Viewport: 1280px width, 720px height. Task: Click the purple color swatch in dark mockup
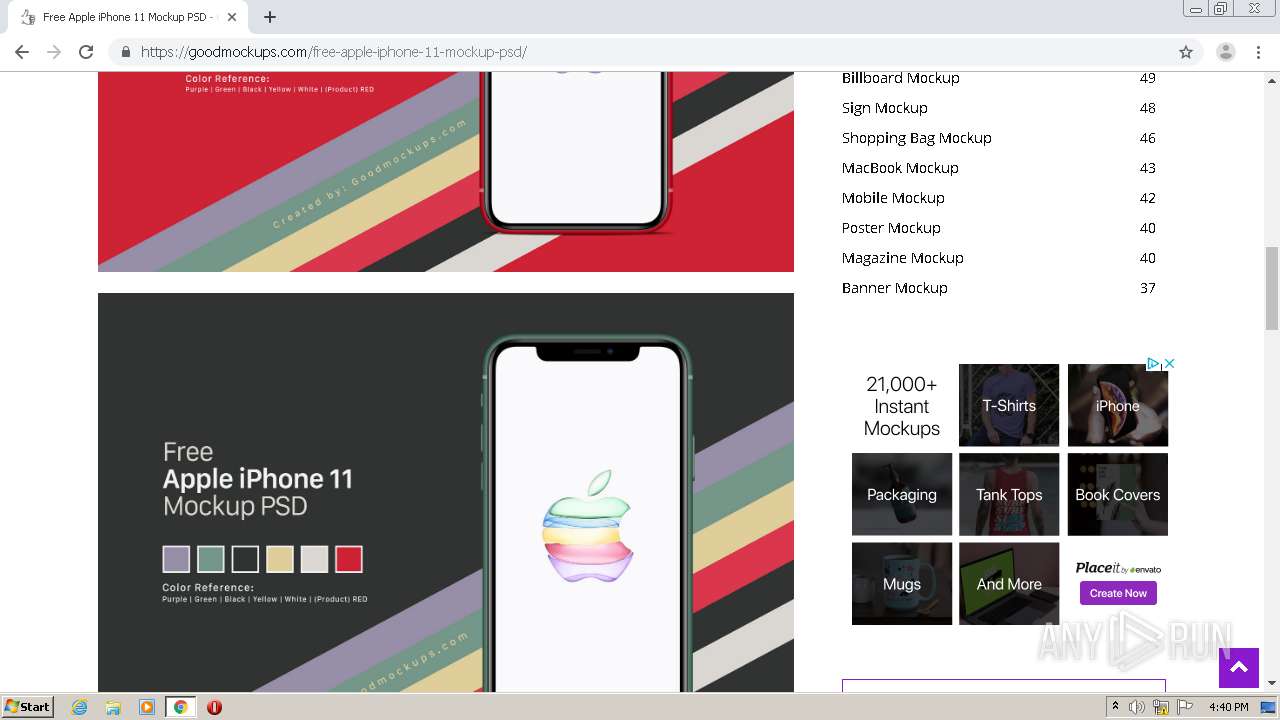[x=176, y=559]
